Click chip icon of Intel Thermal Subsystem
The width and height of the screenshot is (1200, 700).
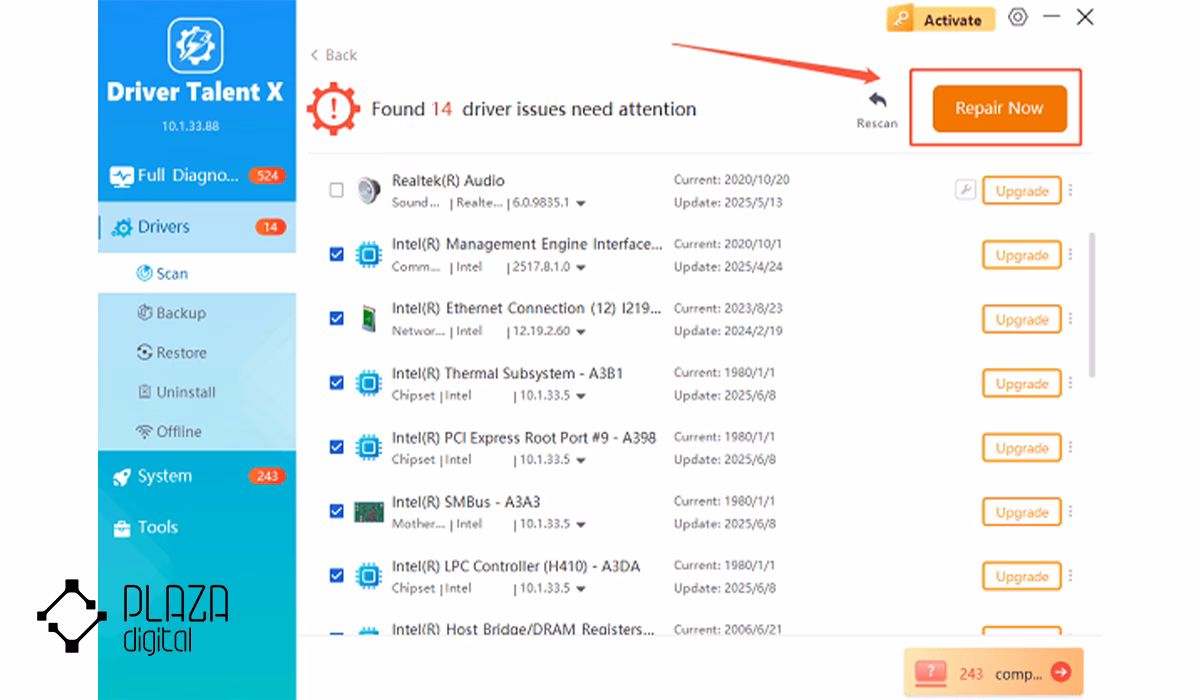pos(369,383)
